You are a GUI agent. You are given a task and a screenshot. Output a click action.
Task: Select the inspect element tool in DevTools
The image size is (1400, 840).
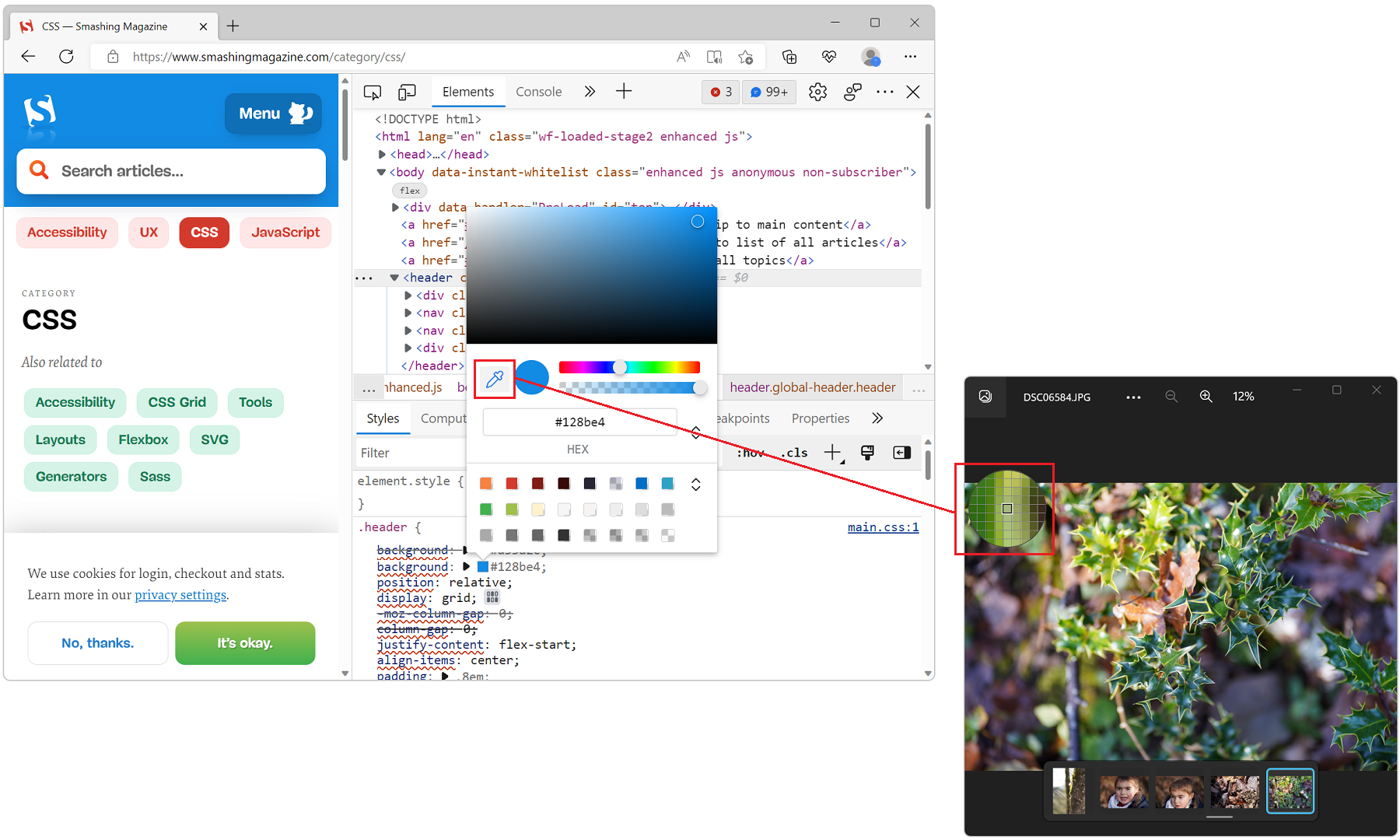click(373, 91)
